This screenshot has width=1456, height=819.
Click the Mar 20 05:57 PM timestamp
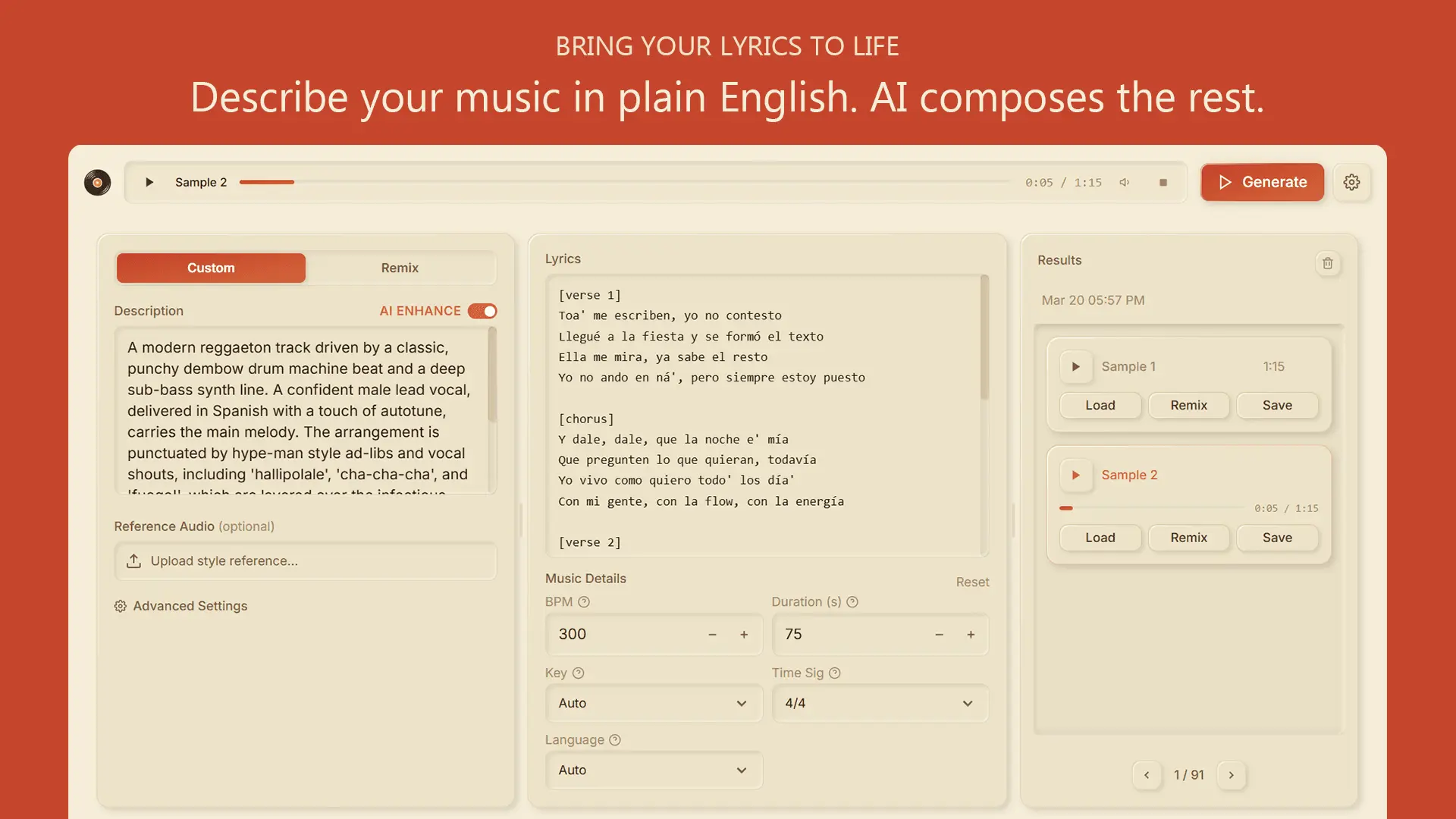pyautogui.click(x=1093, y=300)
